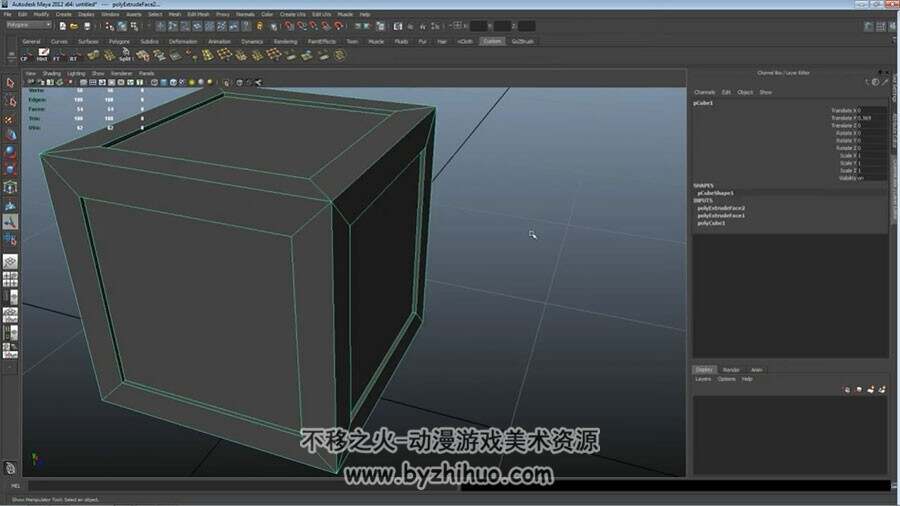Click the CP shelf button
Image resolution: width=900 pixels, height=506 pixels.
point(25,56)
